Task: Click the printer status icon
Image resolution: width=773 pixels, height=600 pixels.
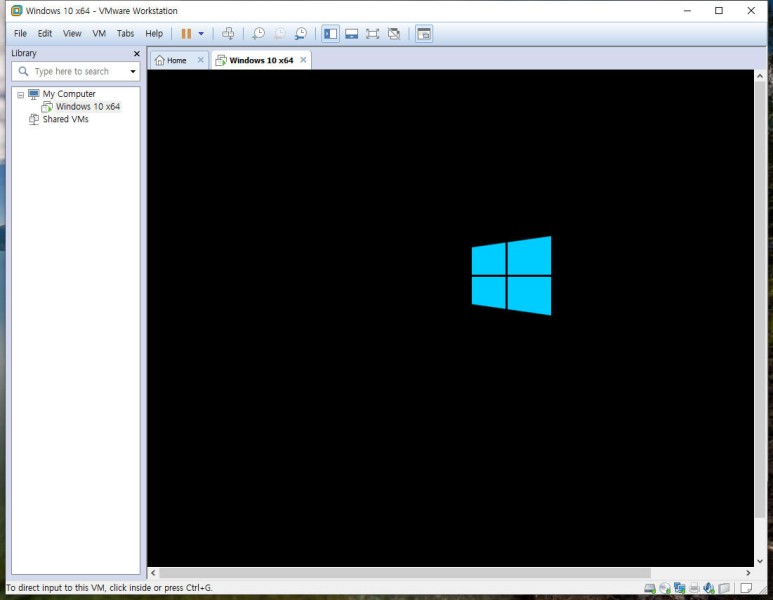Action: point(694,588)
